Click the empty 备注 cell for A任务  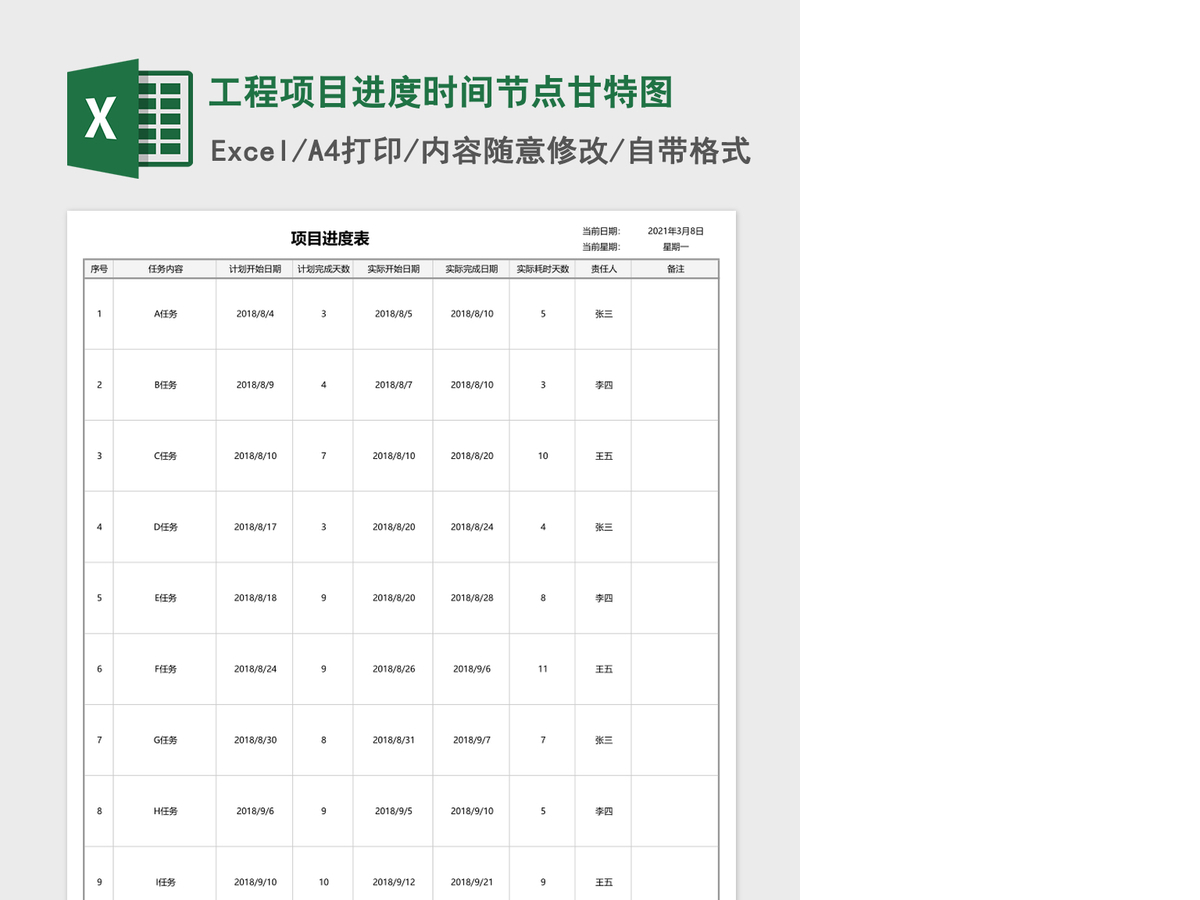675,314
